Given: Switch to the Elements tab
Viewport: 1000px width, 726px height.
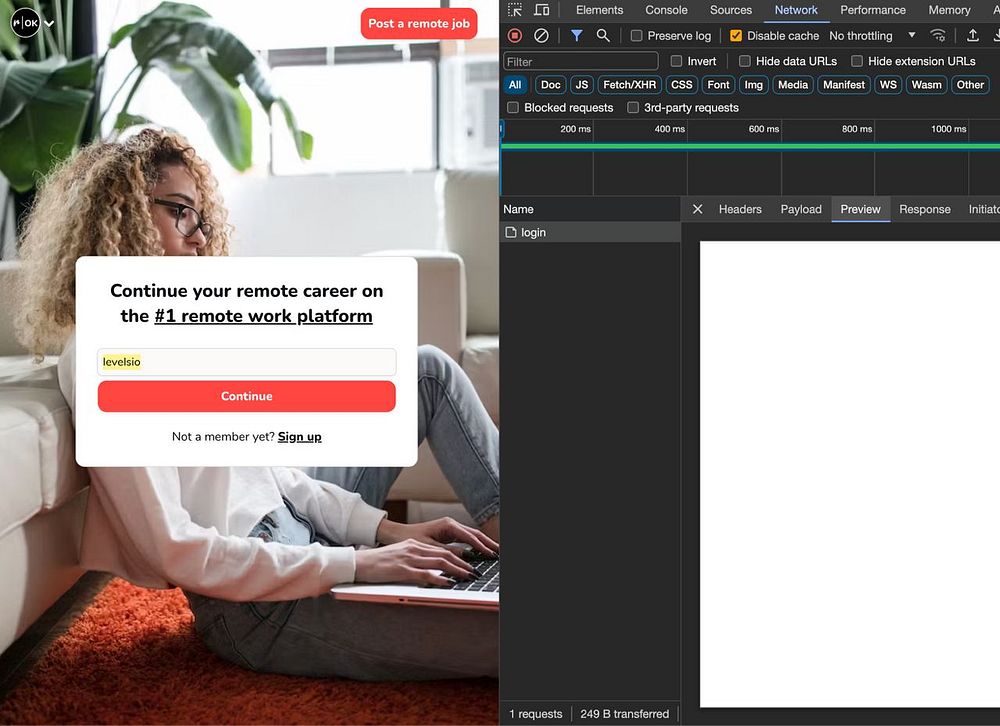Looking at the screenshot, I should 599,10.
